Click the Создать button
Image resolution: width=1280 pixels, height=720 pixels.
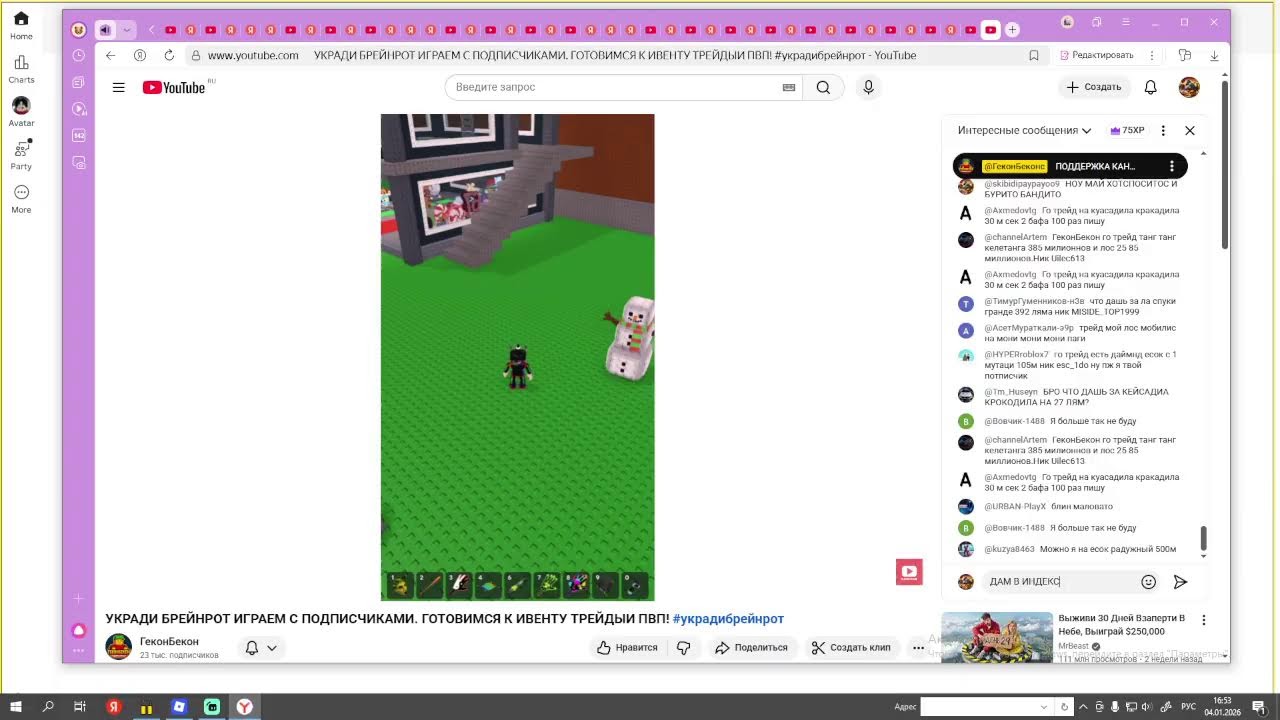click(x=1093, y=87)
